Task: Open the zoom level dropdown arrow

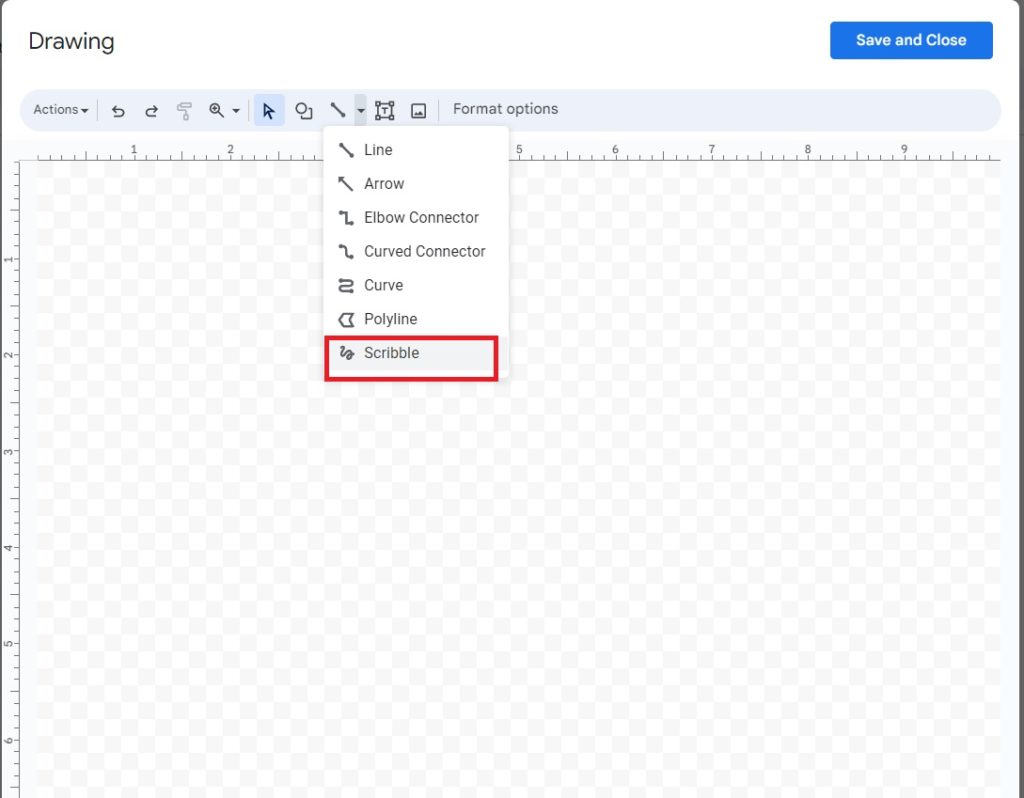Action: coord(236,110)
